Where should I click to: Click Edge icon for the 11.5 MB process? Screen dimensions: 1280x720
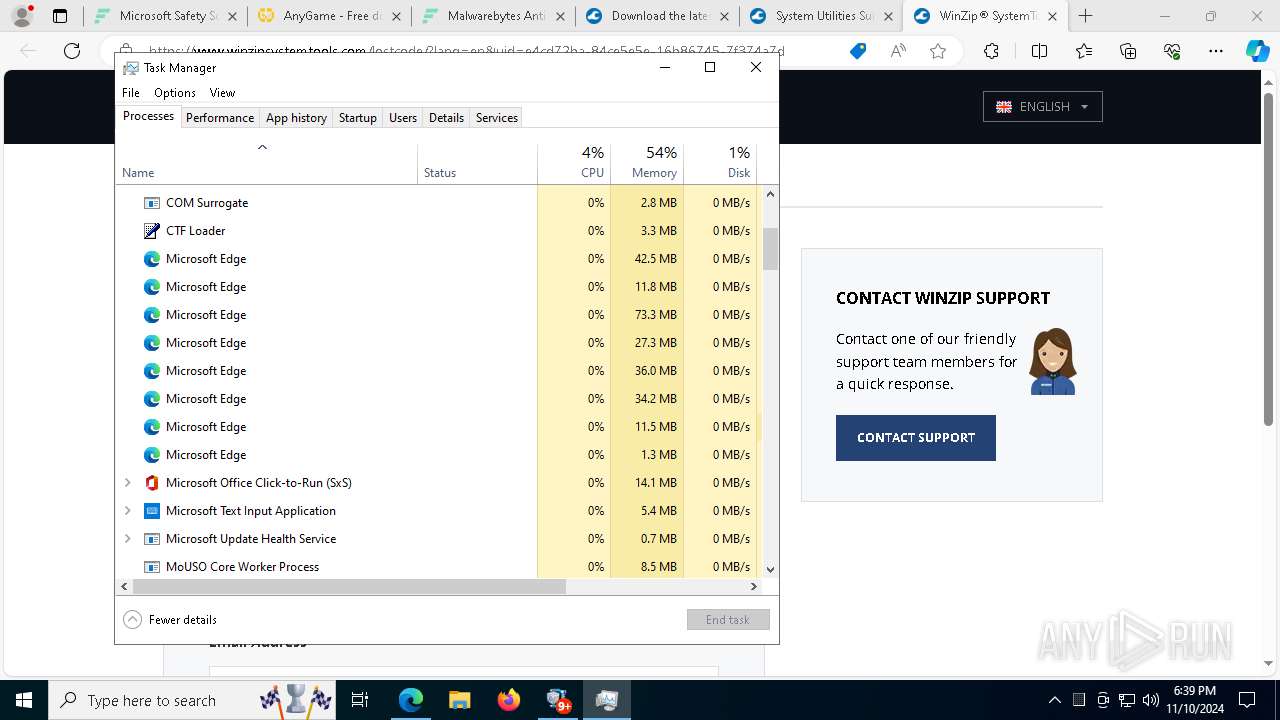click(x=152, y=427)
